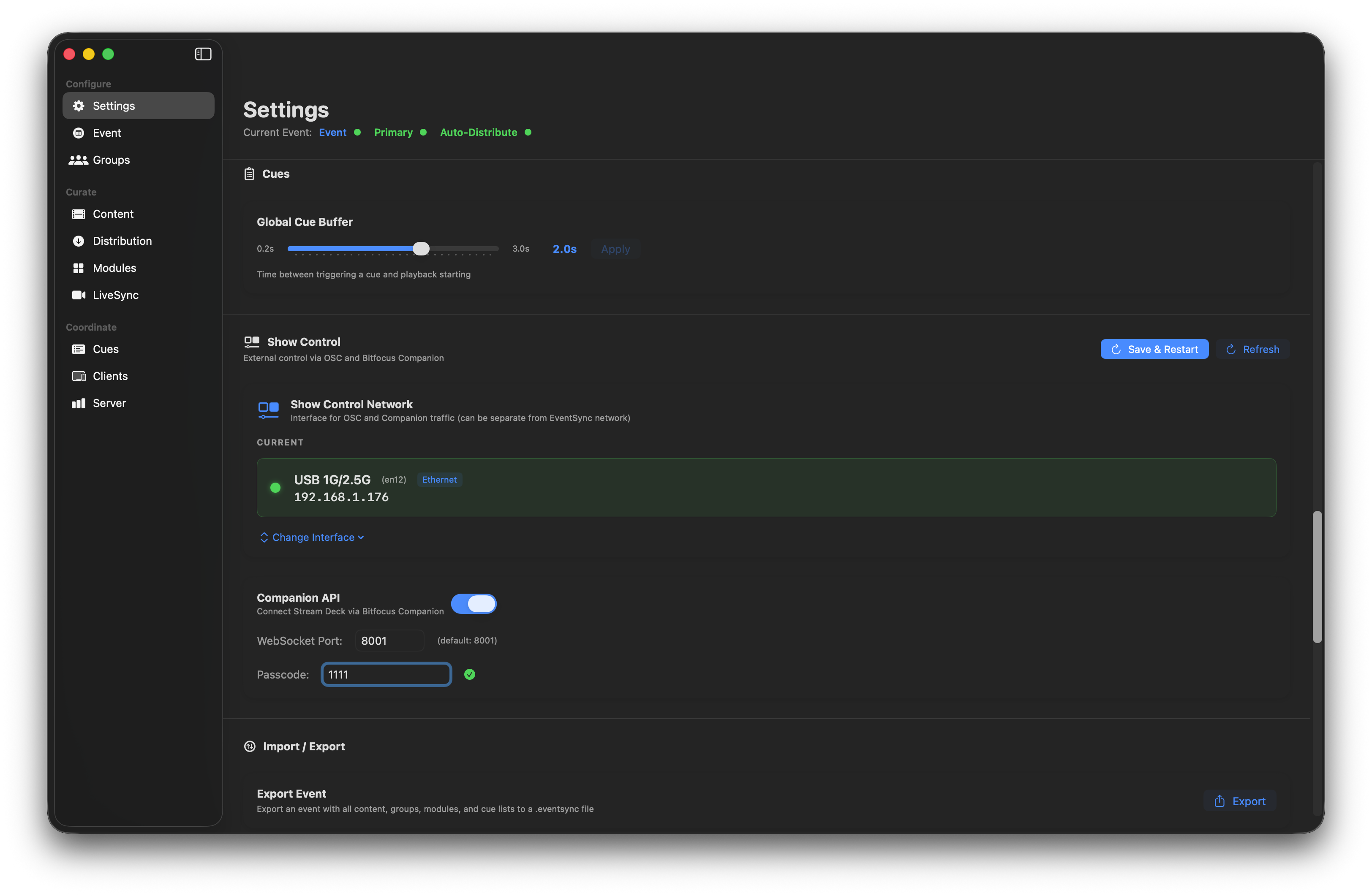The height and width of the screenshot is (896, 1372).
Task: Click the green dot next to Event
Action: pyautogui.click(x=357, y=133)
